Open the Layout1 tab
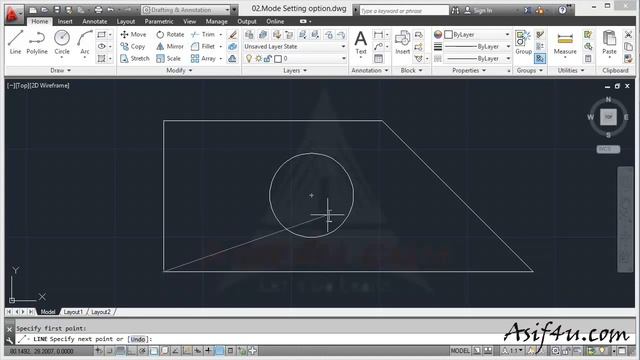Image resolution: width=640 pixels, height=360 pixels. tap(73, 312)
